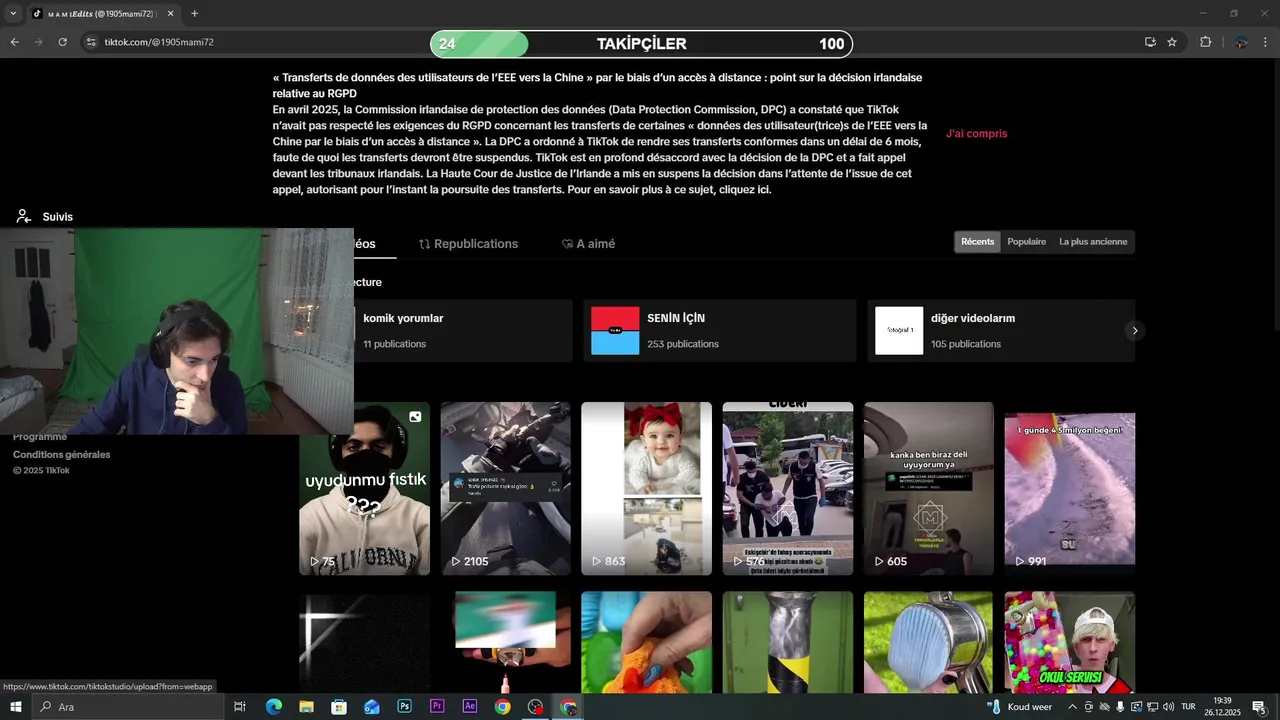Open the 'uyudunmu fıstık' video with 75 views
Viewport: 1280px width, 720px height.
click(364, 488)
